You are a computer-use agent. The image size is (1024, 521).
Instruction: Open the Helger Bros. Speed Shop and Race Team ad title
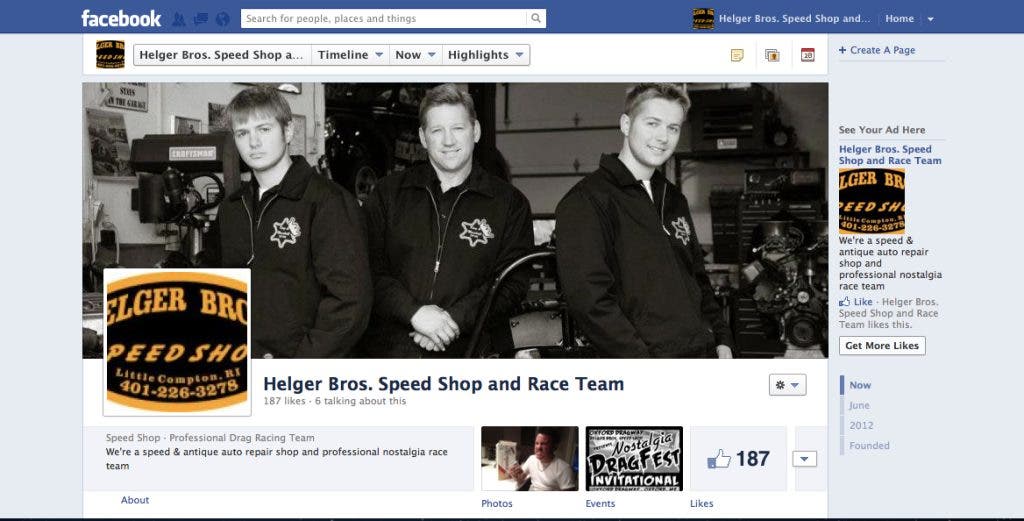(890, 155)
